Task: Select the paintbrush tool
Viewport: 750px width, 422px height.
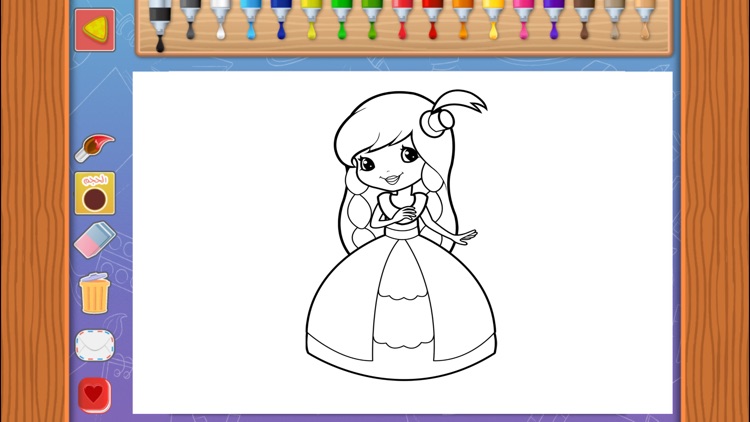Action: click(95, 147)
